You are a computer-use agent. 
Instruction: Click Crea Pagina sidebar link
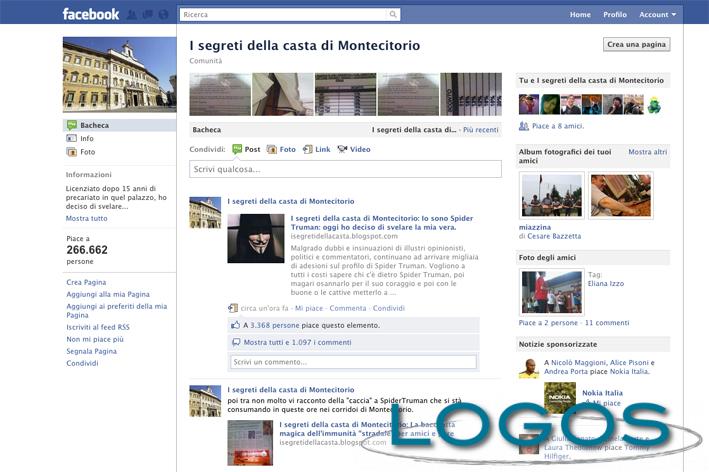click(x=86, y=282)
